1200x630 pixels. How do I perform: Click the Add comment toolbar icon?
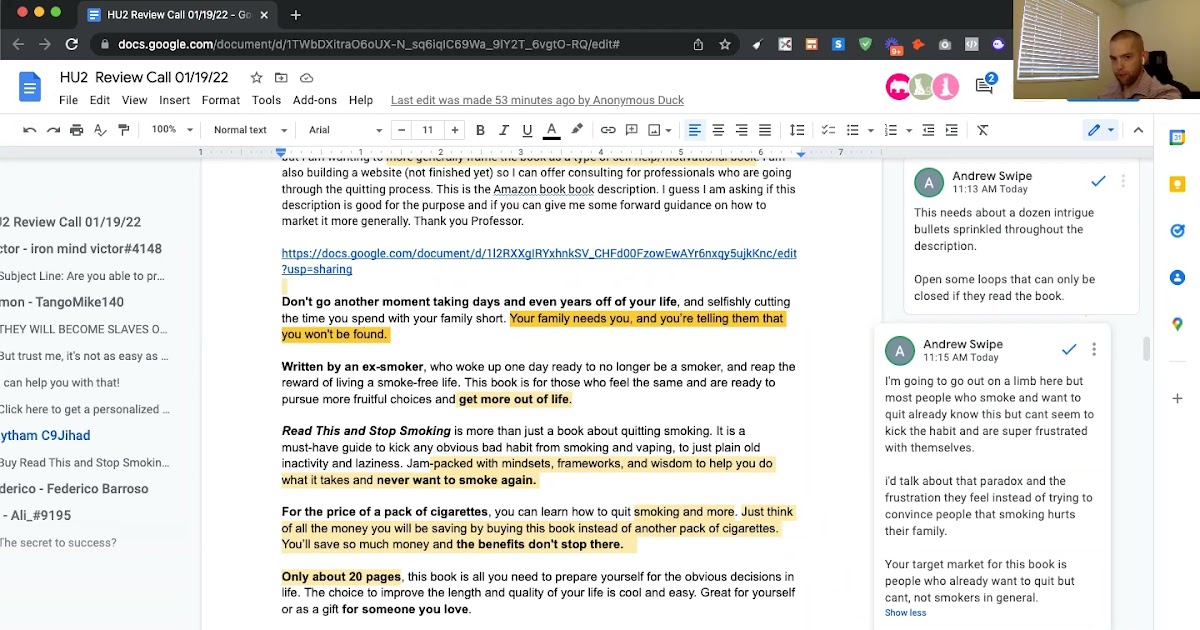[631, 130]
